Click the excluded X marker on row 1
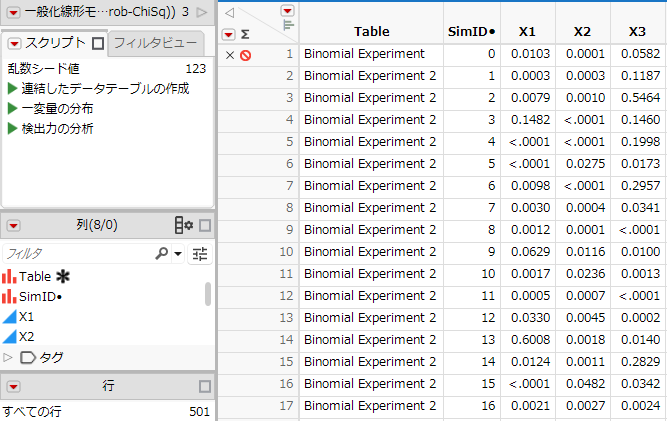The image size is (667, 421). pos(230,55)
